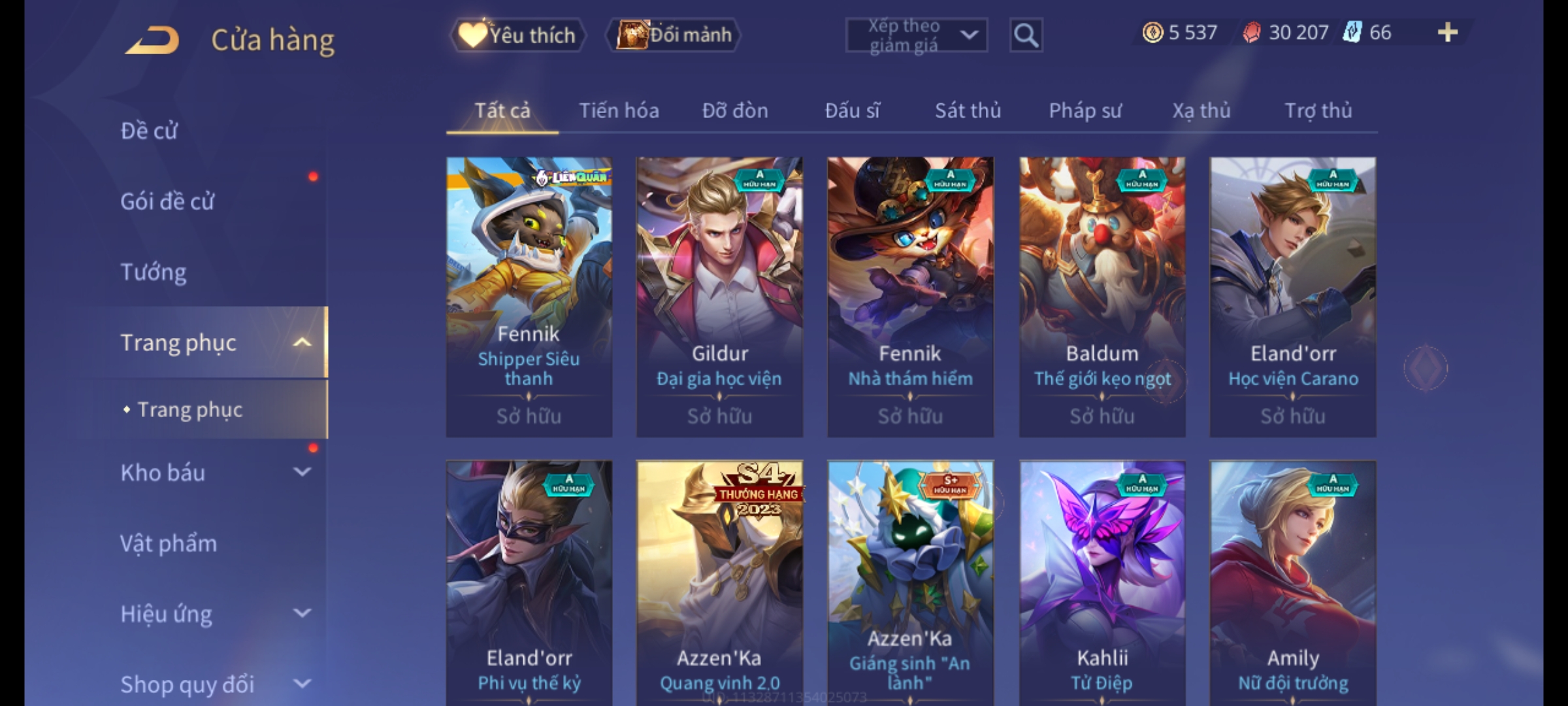Switch to the Tiến hóa tab
Viewport: 1568px width, 706px height.
pyautogui.click(x=619, y=110)
